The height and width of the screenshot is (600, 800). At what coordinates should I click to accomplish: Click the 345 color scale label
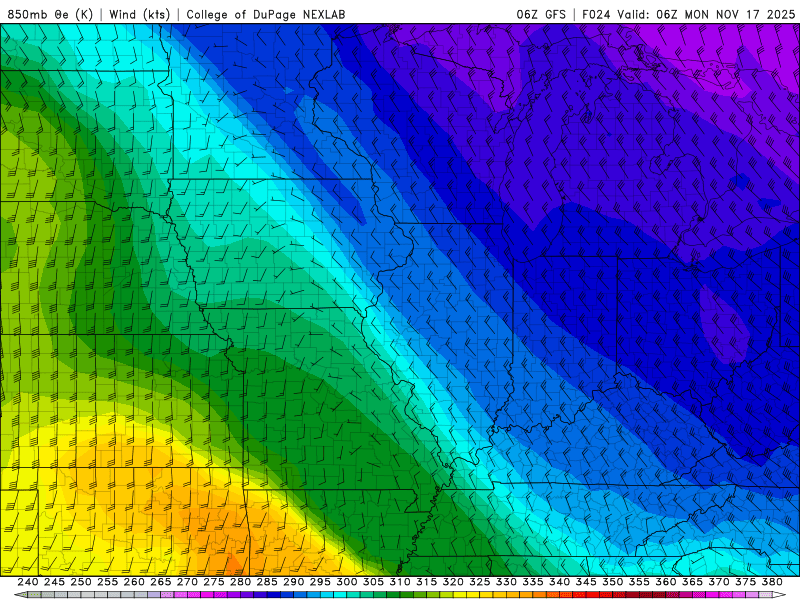586,582
